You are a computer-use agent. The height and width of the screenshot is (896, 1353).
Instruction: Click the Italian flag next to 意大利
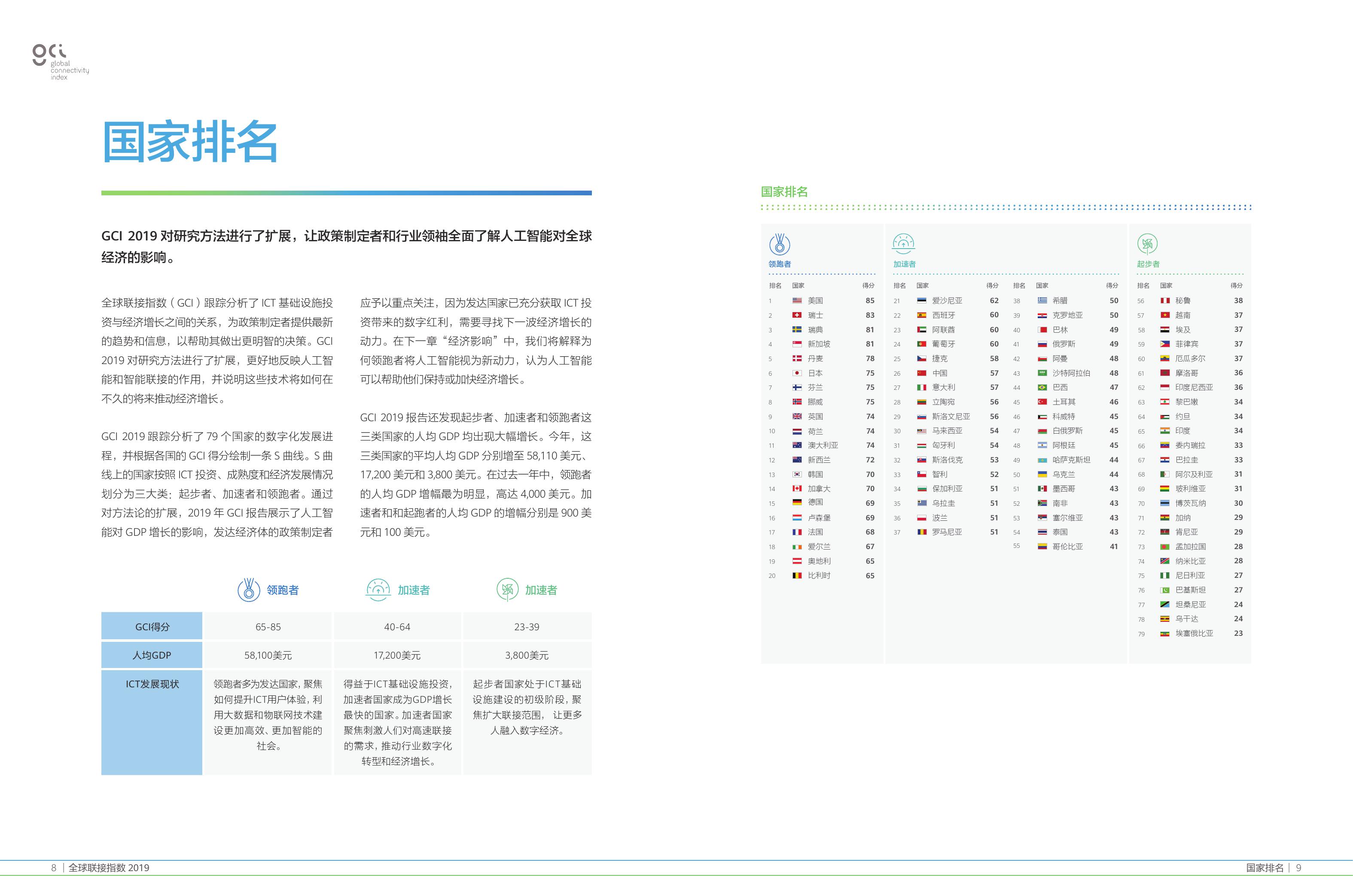921,387
